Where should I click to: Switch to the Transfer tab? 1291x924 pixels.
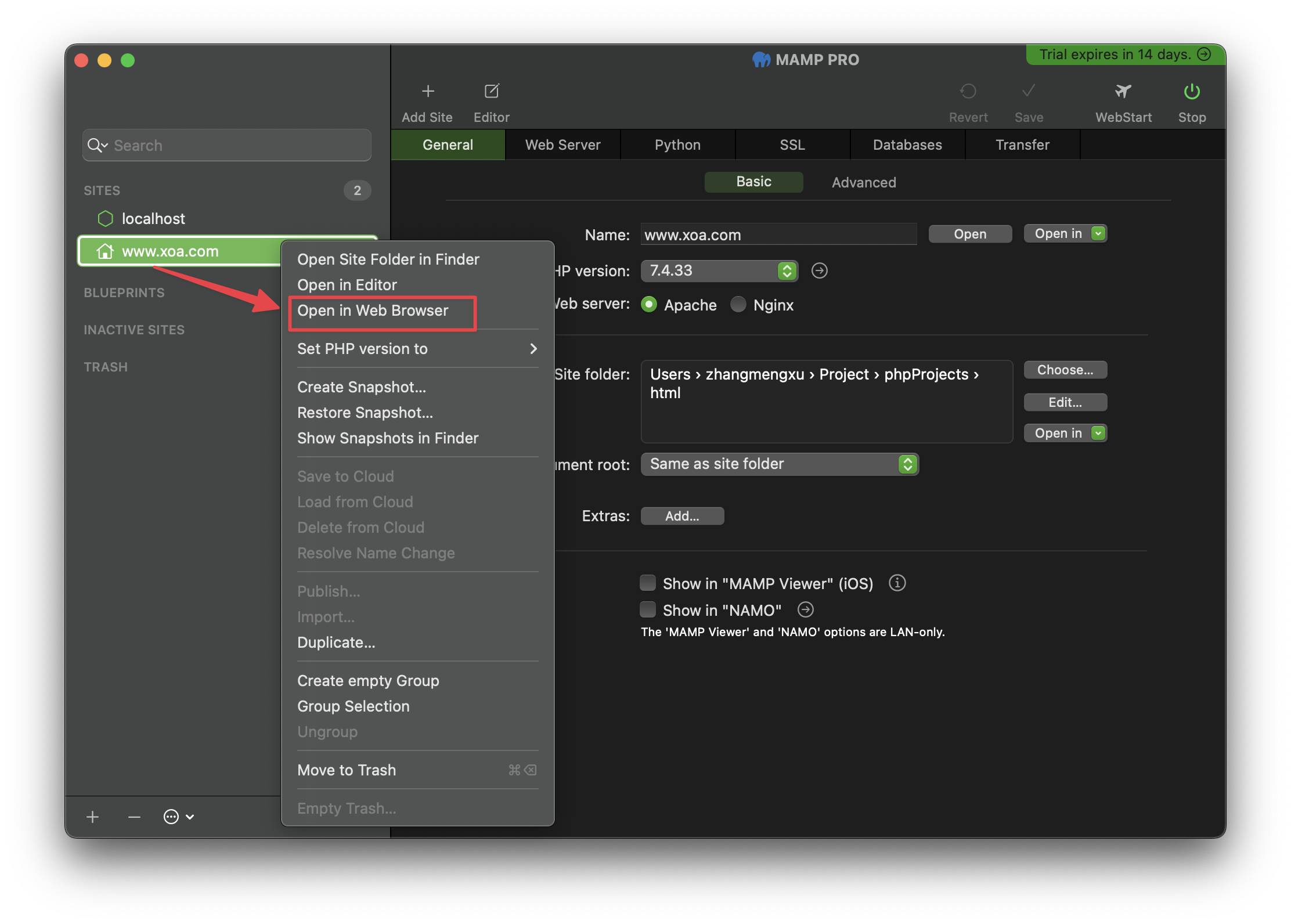click(1022, 145)
